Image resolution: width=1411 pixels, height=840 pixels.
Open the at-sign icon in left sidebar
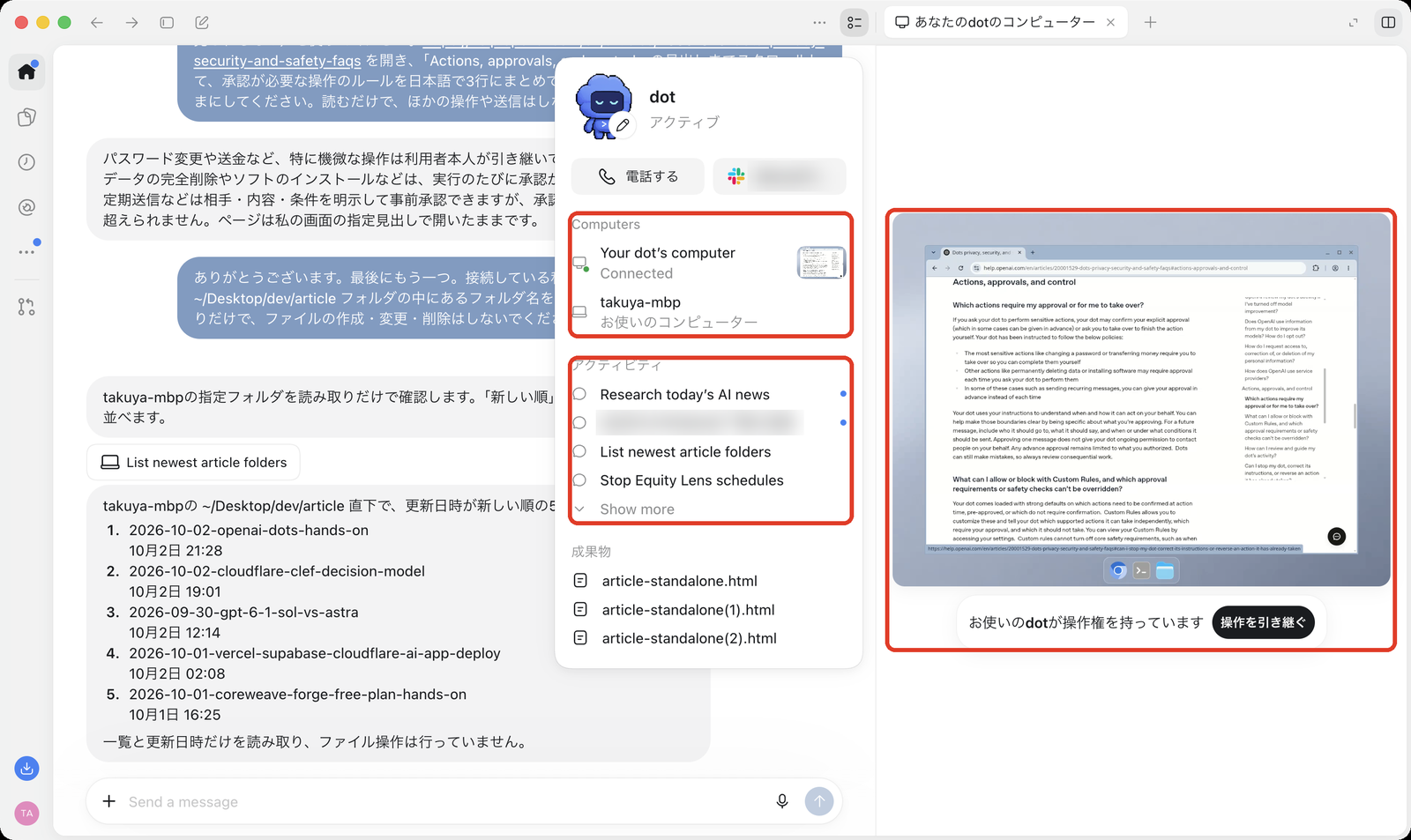coord(26,207)
